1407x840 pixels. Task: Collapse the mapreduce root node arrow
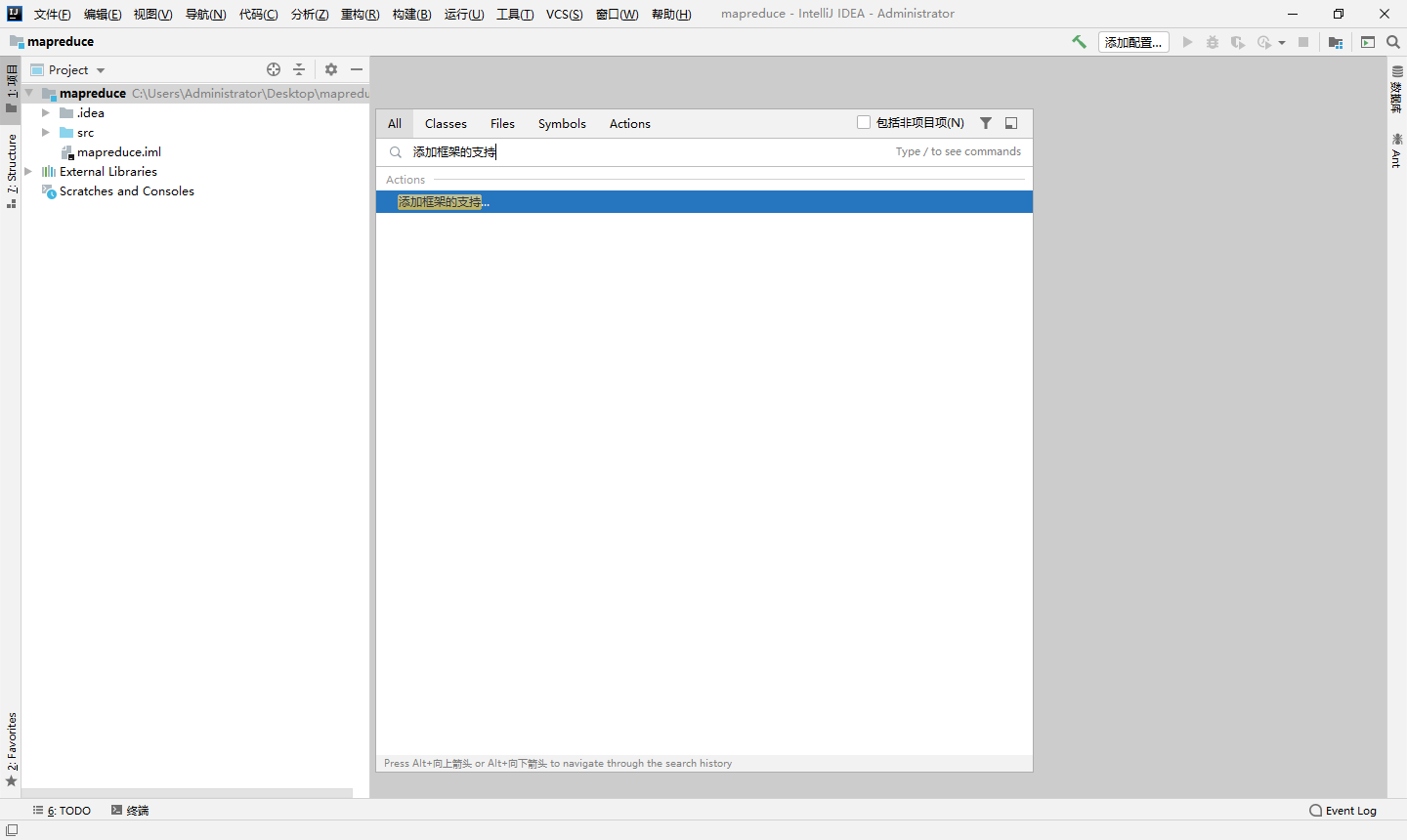29,93
